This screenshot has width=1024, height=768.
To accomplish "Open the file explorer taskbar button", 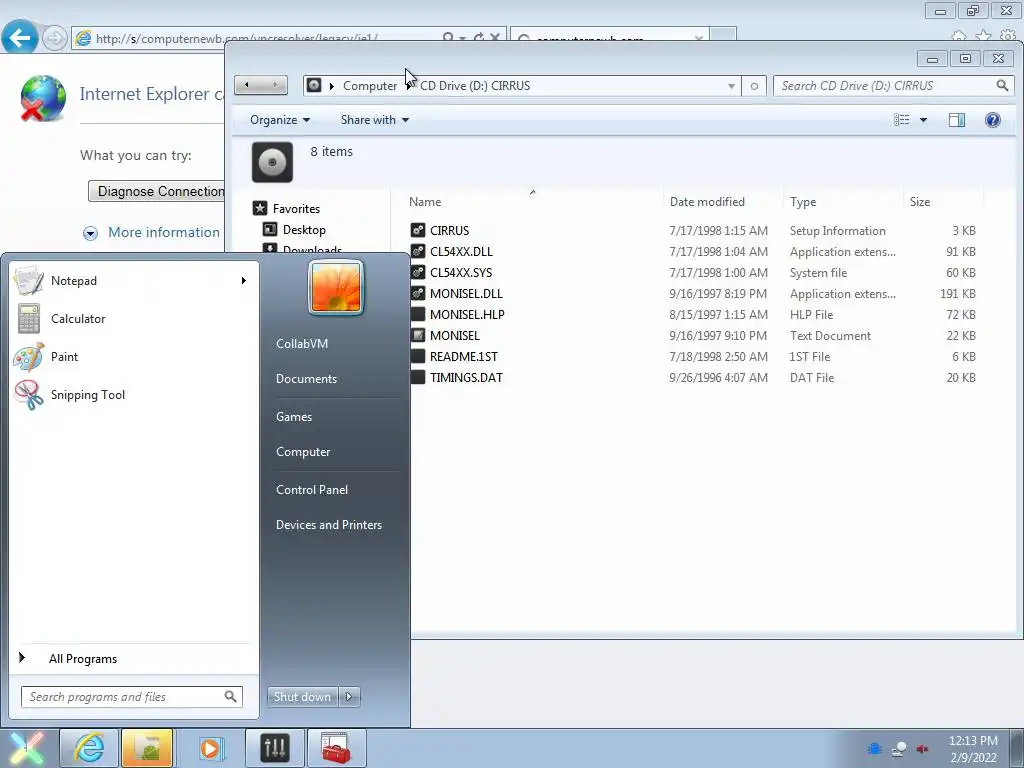I will click(x=147, y=748).
